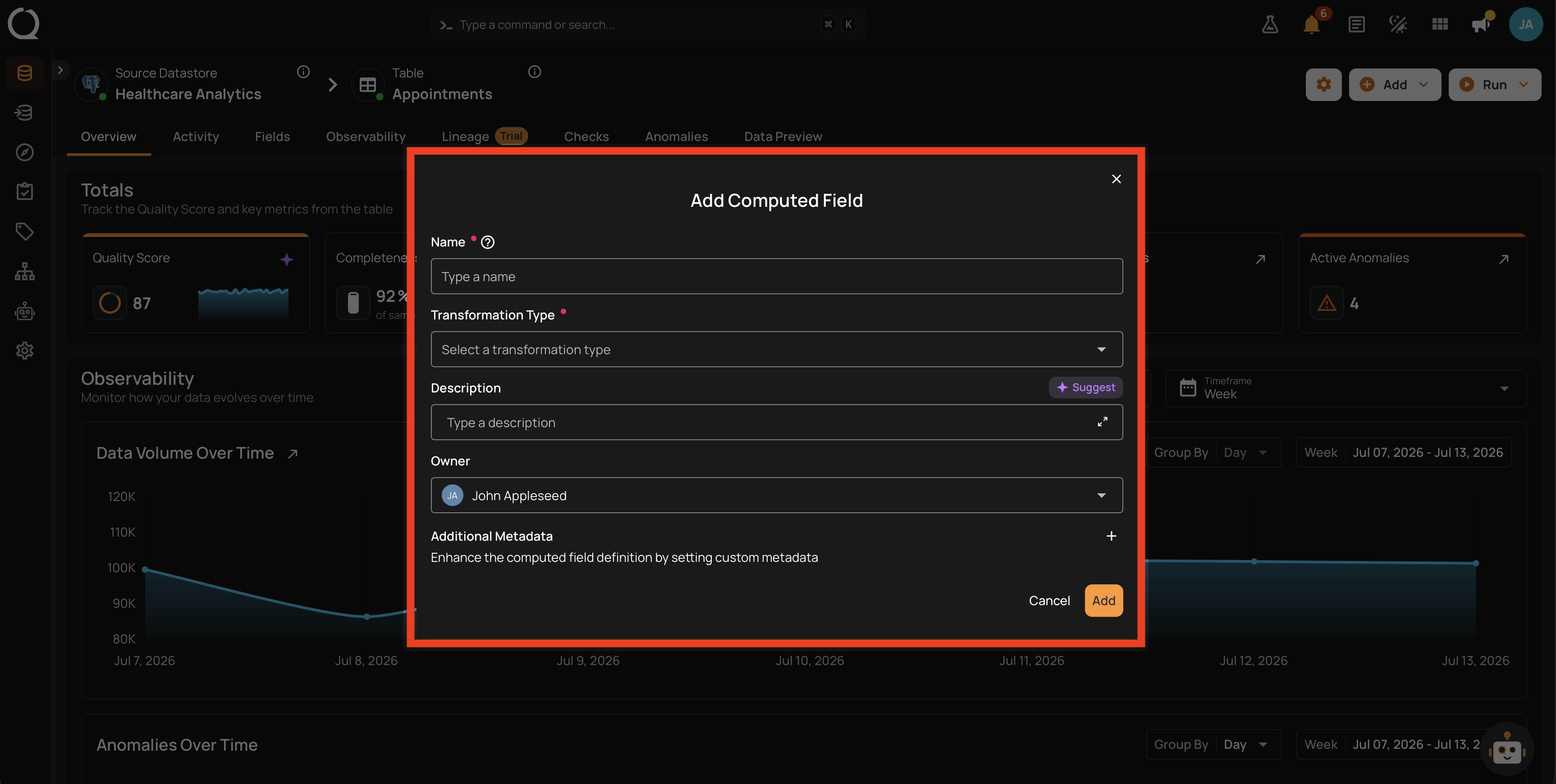Open the flask experiments icon
The width and height of the screenshot is (1556, 784).
coord(1270,24)
